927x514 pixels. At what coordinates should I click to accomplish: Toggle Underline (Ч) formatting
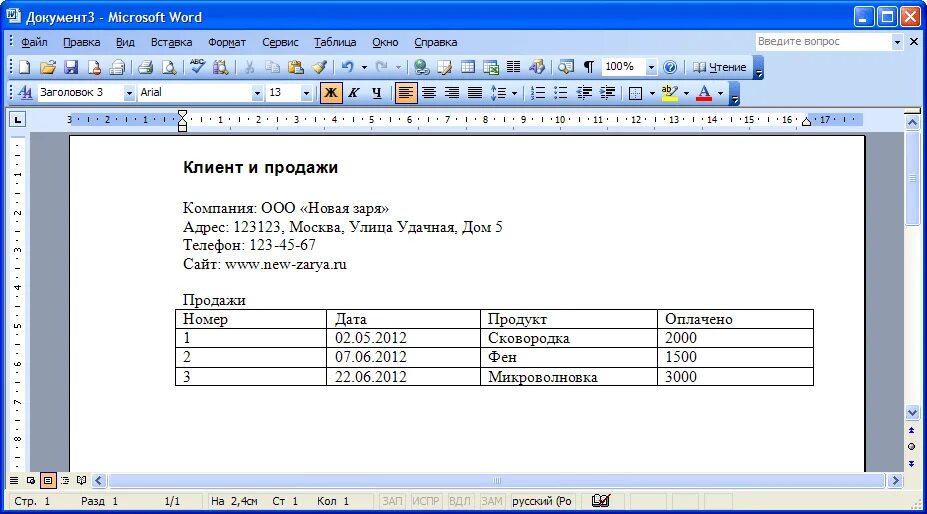(x=377, y=93)
